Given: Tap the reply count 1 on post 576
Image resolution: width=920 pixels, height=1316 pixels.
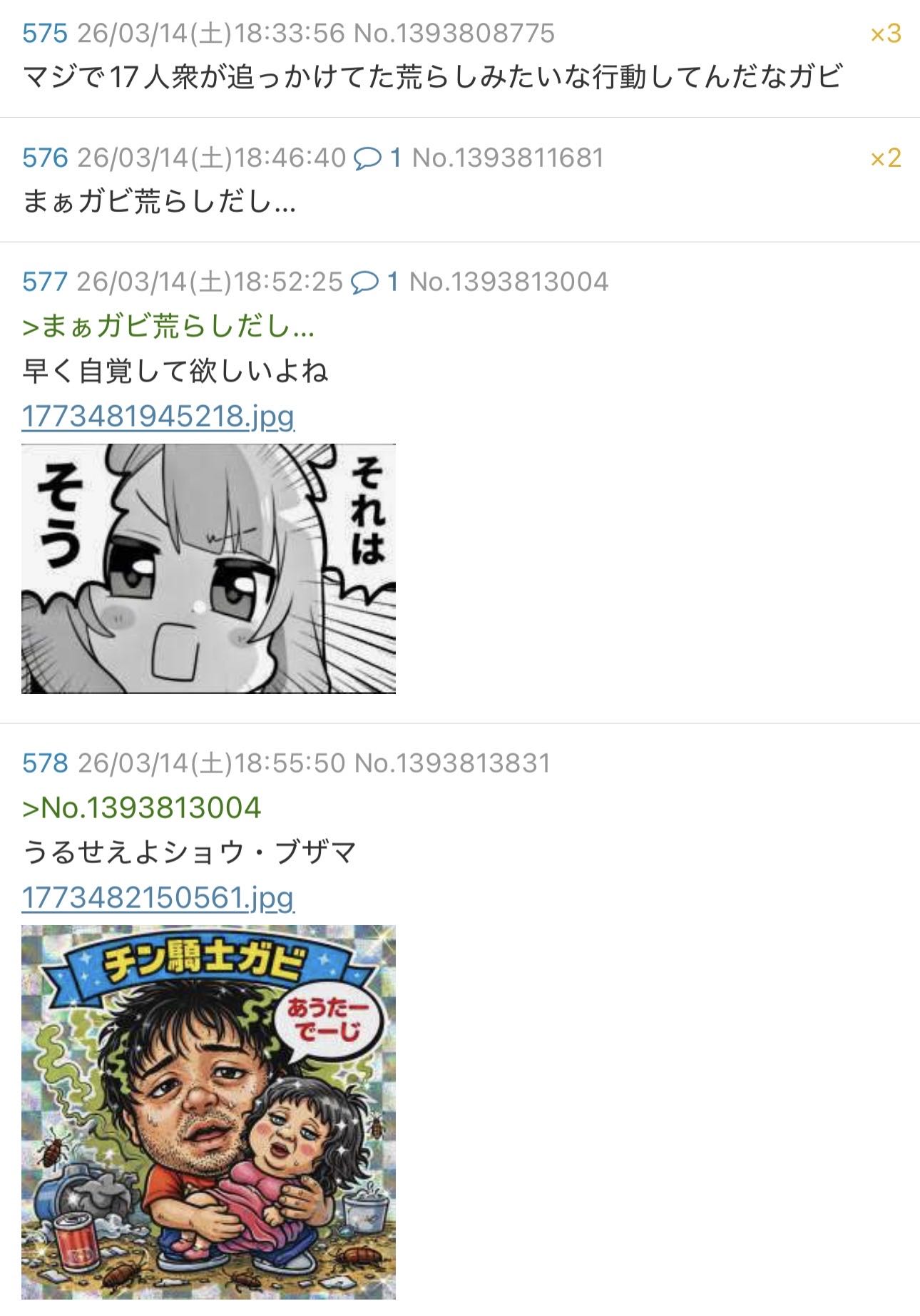Looking at the screenshot, I should 396,158.
